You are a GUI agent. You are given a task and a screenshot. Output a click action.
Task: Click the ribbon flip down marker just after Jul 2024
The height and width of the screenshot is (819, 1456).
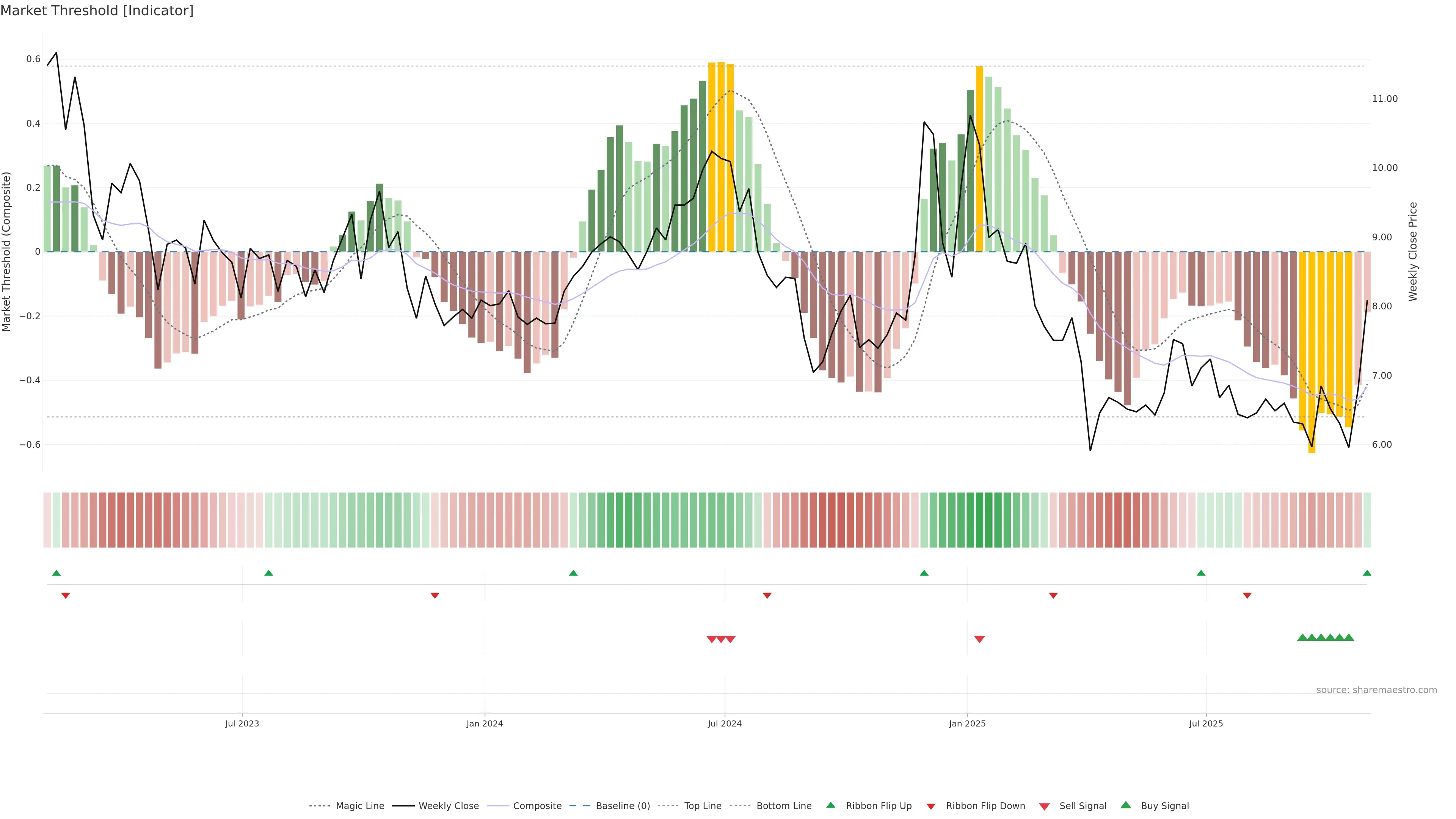tap(767, 596)
